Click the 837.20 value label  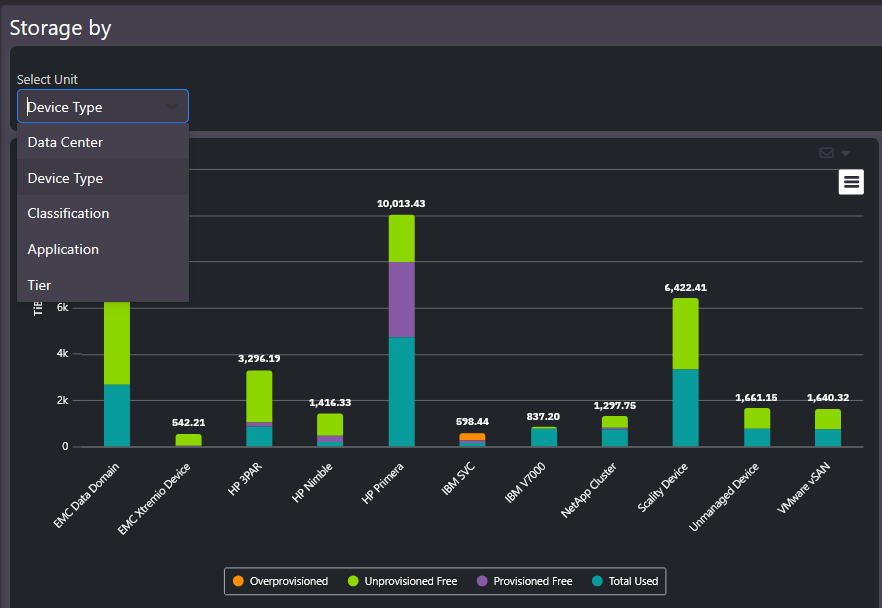pyautogui.click(x=543, y=416)
